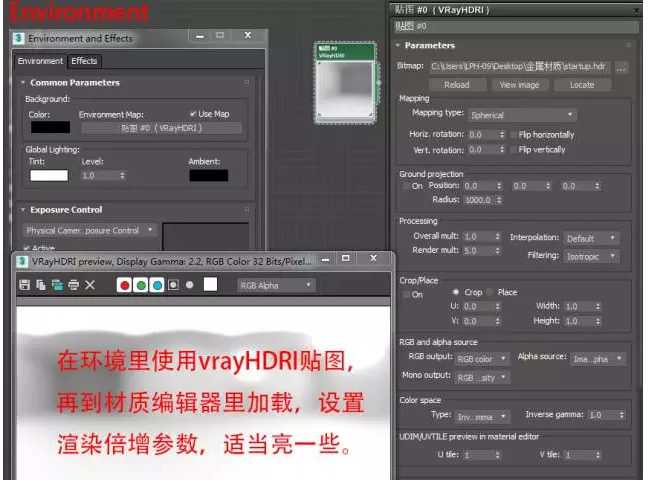Collapse the Exposure Control rollout
The height and width of the screenshot is (480, 651).
[x=23, y=210]
